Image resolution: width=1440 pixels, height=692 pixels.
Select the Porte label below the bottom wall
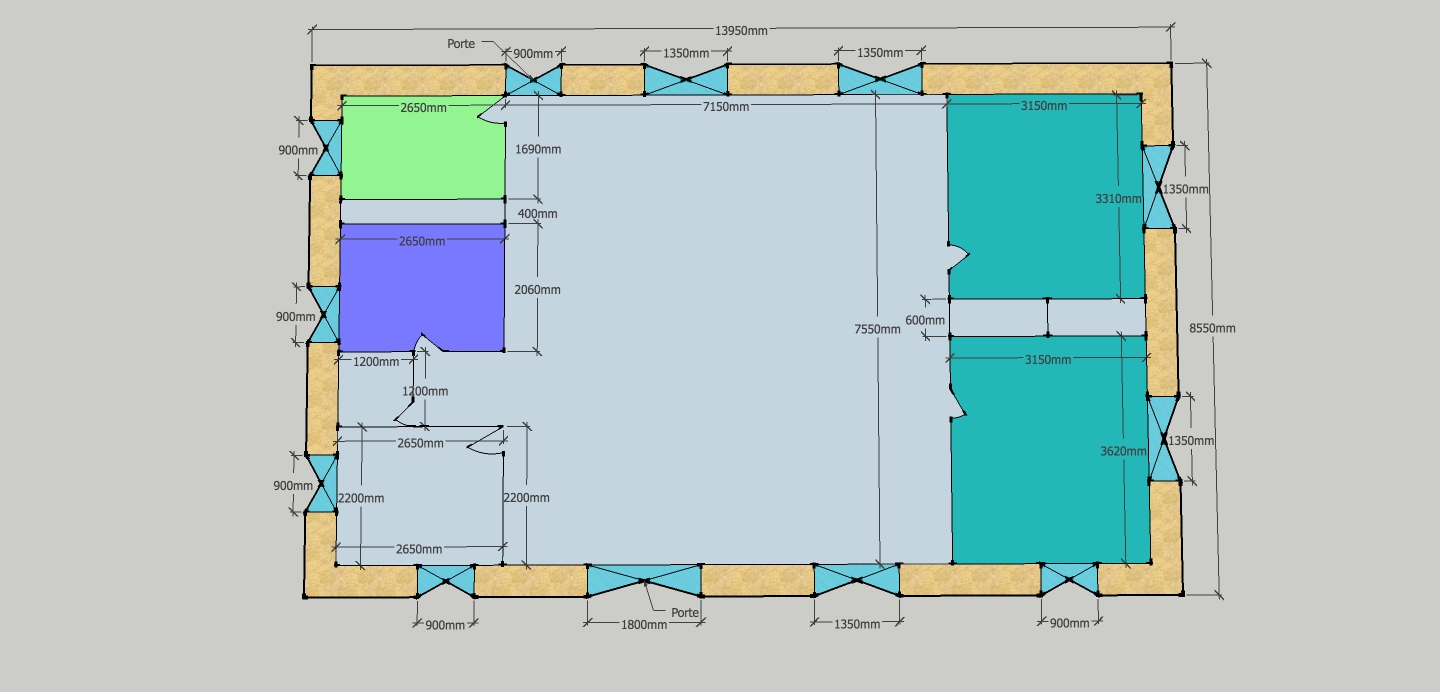[685, 612]
